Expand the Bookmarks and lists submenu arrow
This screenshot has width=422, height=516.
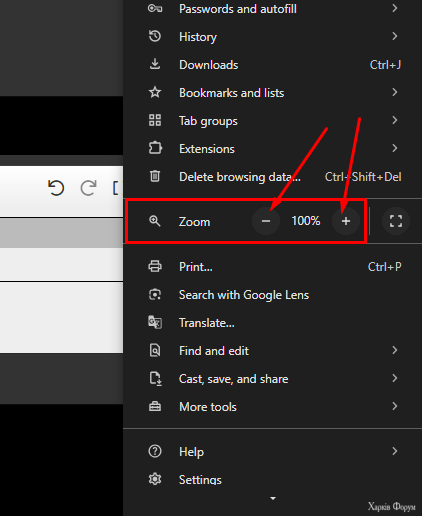pos(395,92)
